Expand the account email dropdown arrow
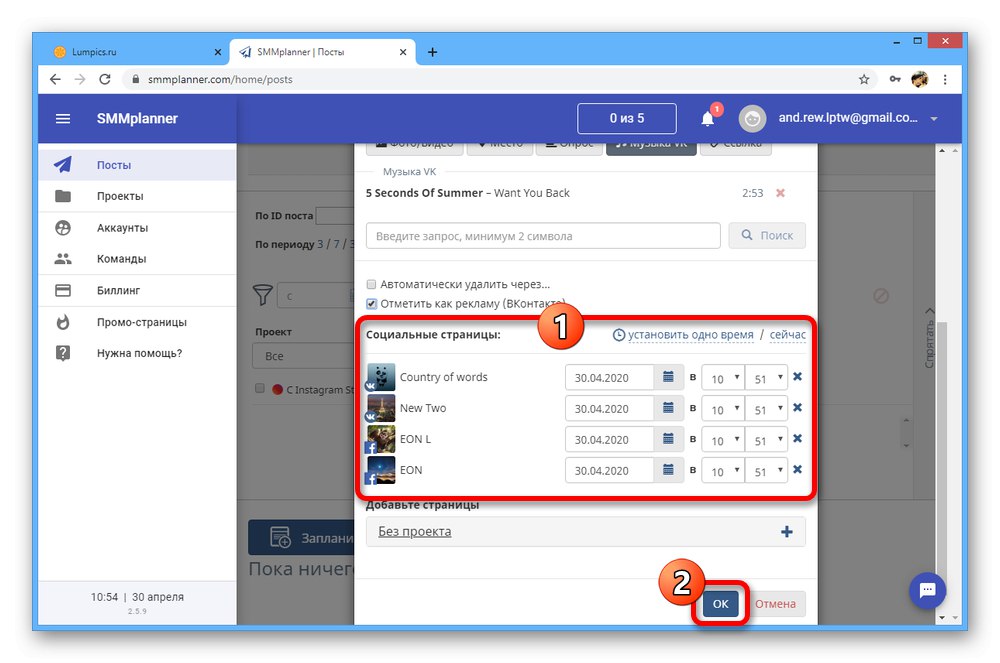Screen dimensions: 1000x663 coord(934,119)
